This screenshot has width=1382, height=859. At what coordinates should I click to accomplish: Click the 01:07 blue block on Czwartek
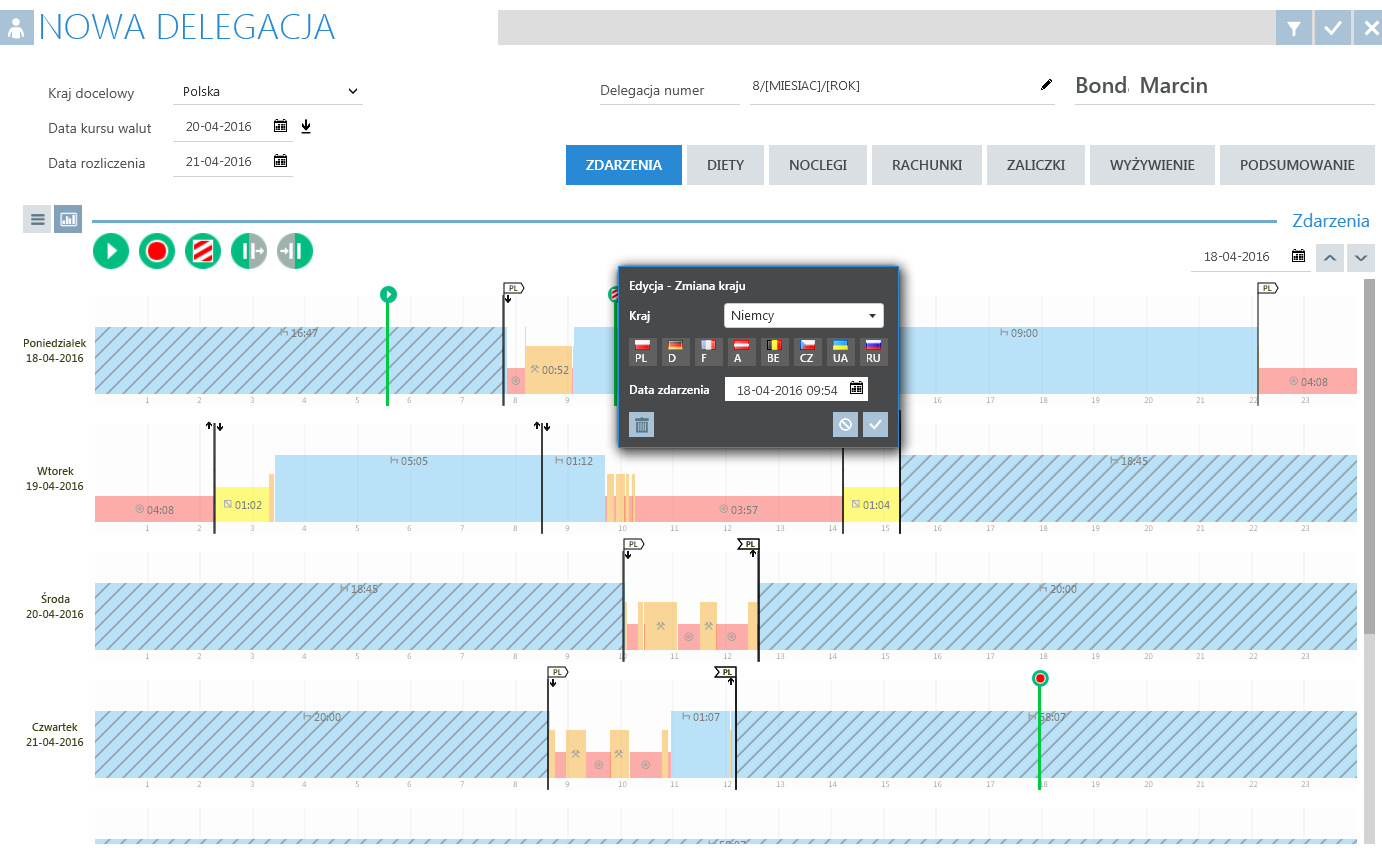click(702, 745)
